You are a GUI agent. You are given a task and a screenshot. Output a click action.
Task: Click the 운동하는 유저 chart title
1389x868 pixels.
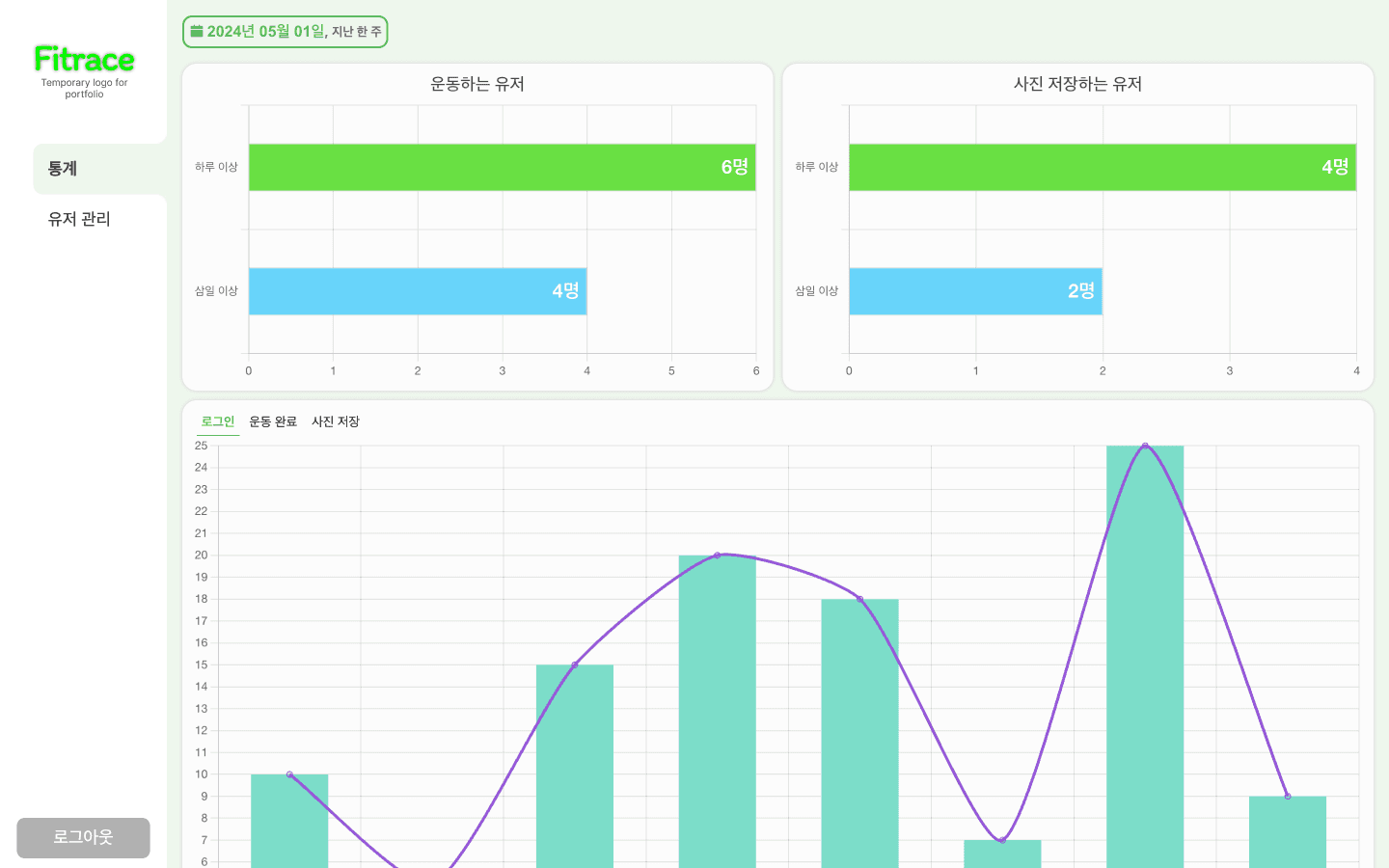(477, 84)
